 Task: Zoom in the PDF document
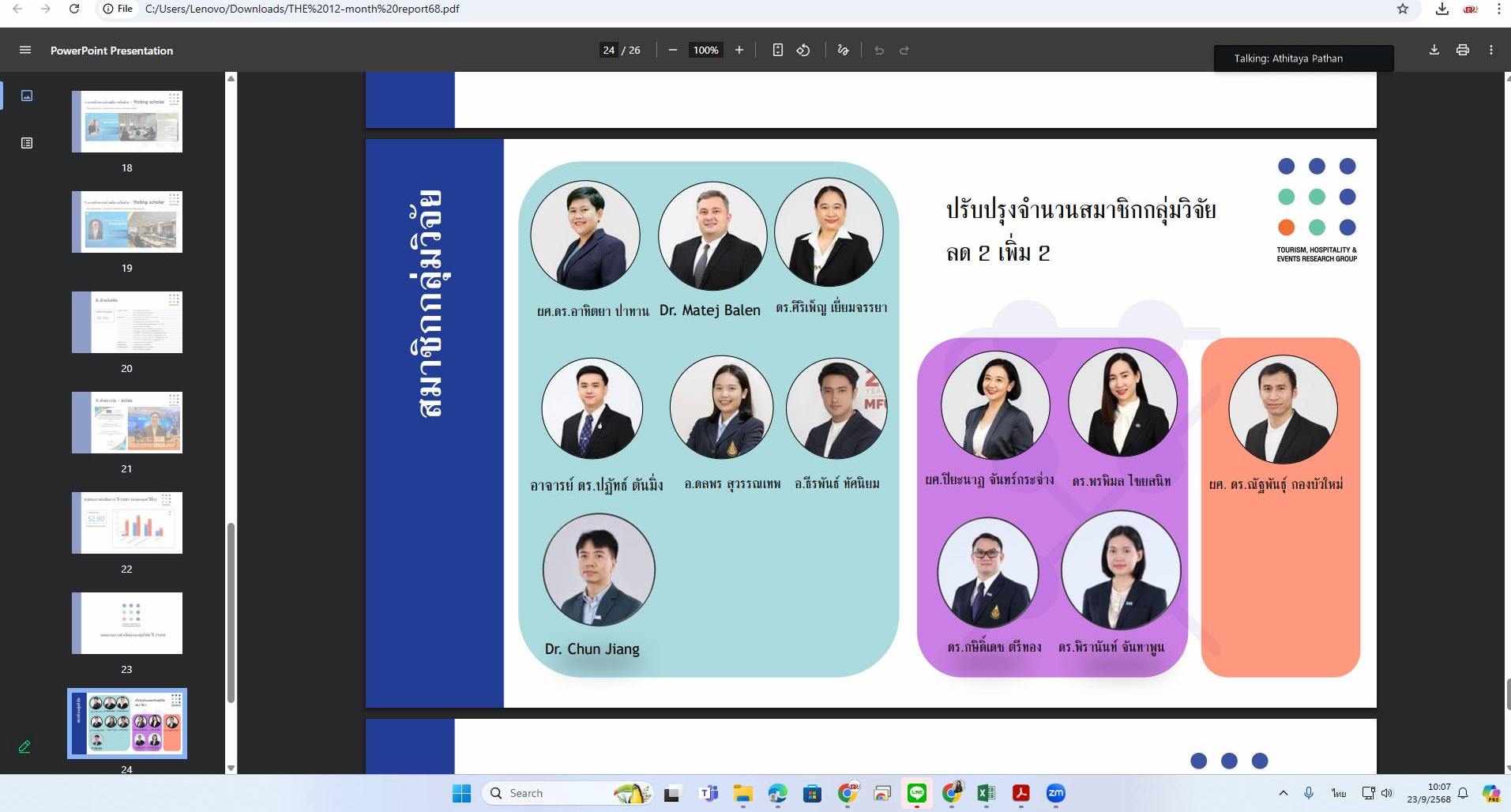tap(739, 50)
